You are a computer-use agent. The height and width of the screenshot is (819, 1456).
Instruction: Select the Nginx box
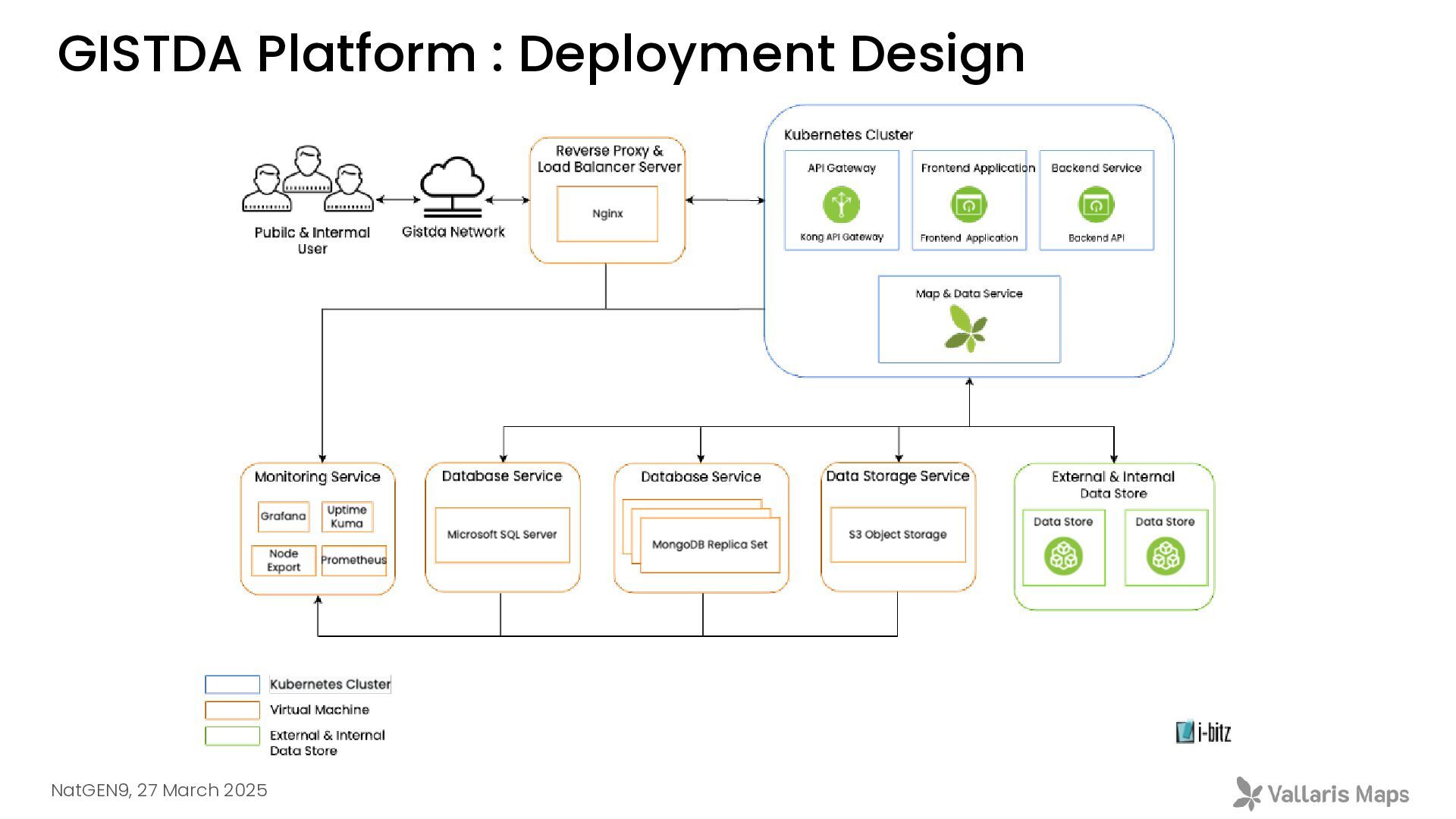(x=607, y=214)
